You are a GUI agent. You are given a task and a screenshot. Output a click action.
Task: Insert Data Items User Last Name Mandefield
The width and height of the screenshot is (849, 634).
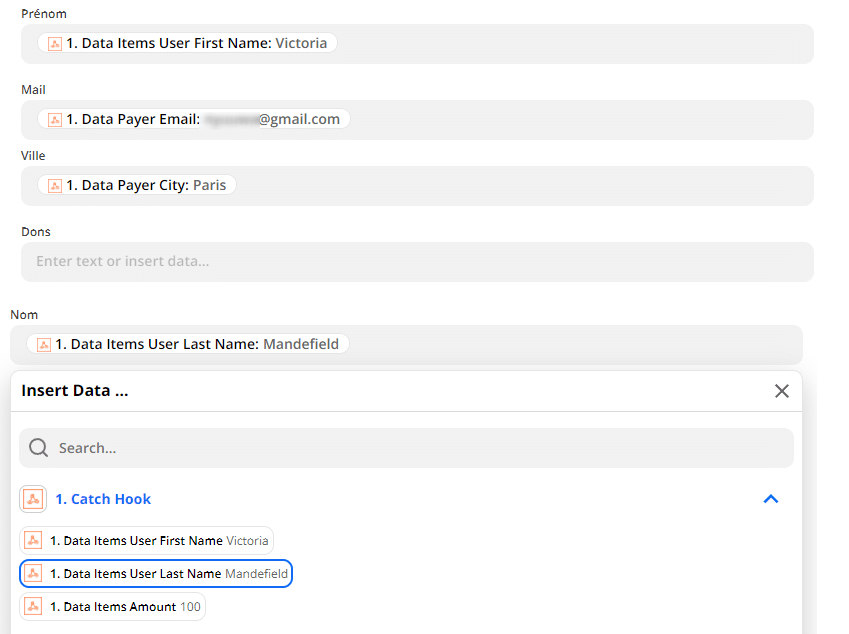click(156, 573)
